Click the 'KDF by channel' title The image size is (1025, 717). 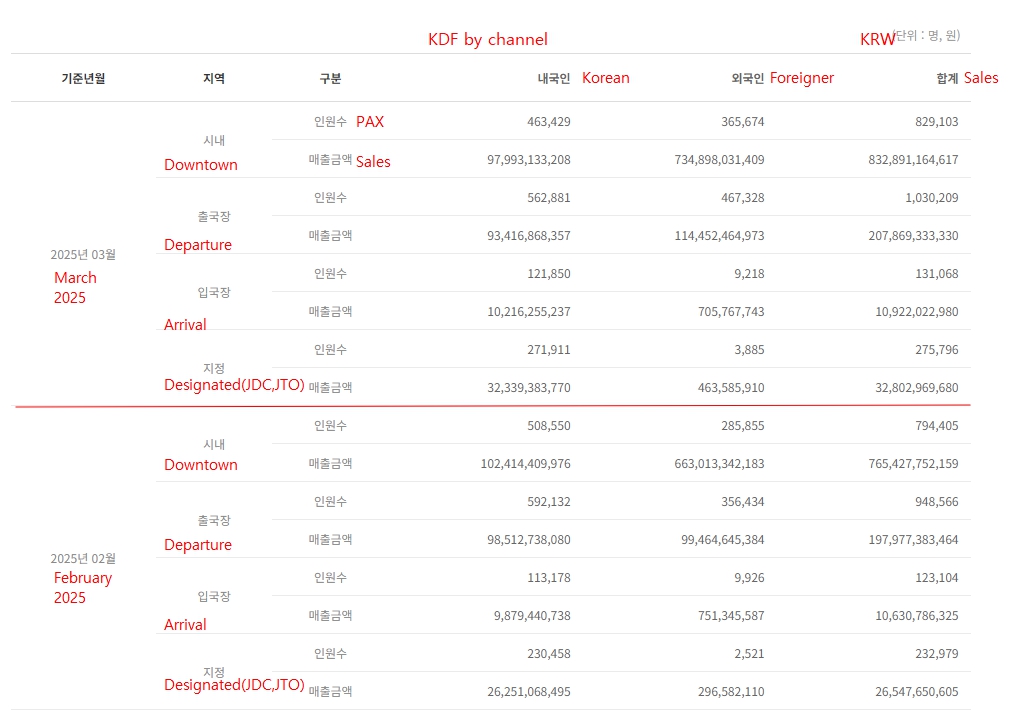pyautogui.click(x=488, y=39)
